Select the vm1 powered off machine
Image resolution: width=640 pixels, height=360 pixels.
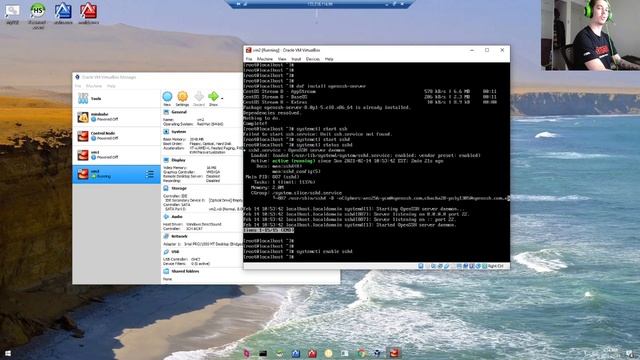(x=116, y=155)
